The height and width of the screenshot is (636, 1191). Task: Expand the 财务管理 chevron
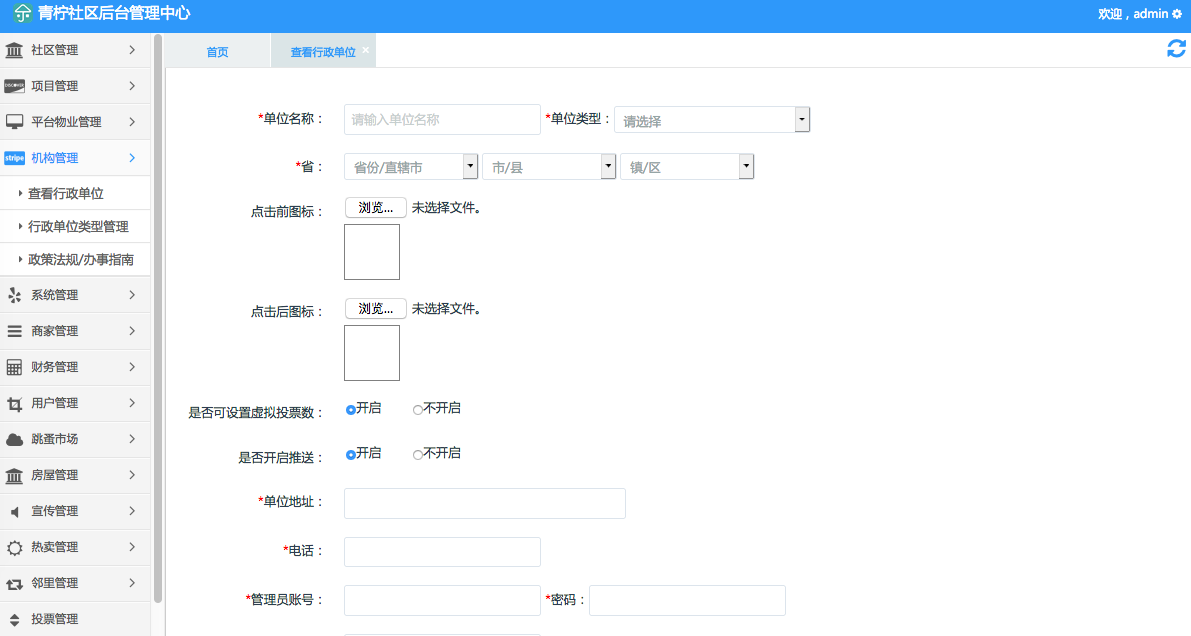[132, 367]
